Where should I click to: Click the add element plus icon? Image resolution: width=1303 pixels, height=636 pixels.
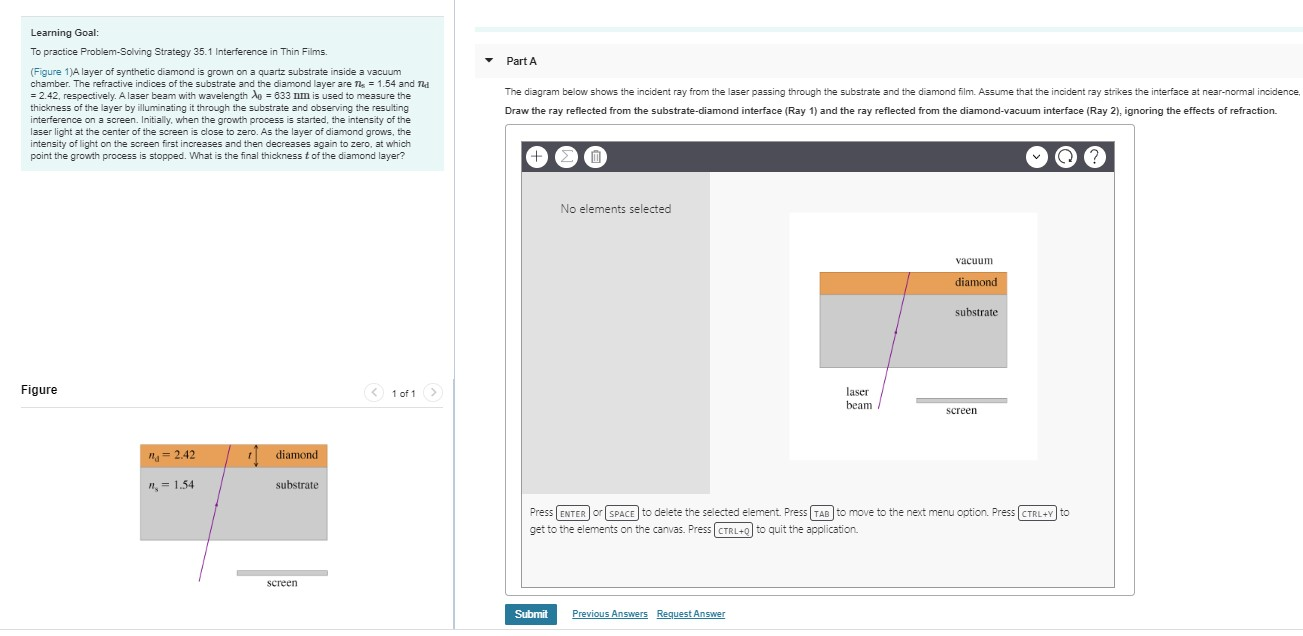[536, 157]
